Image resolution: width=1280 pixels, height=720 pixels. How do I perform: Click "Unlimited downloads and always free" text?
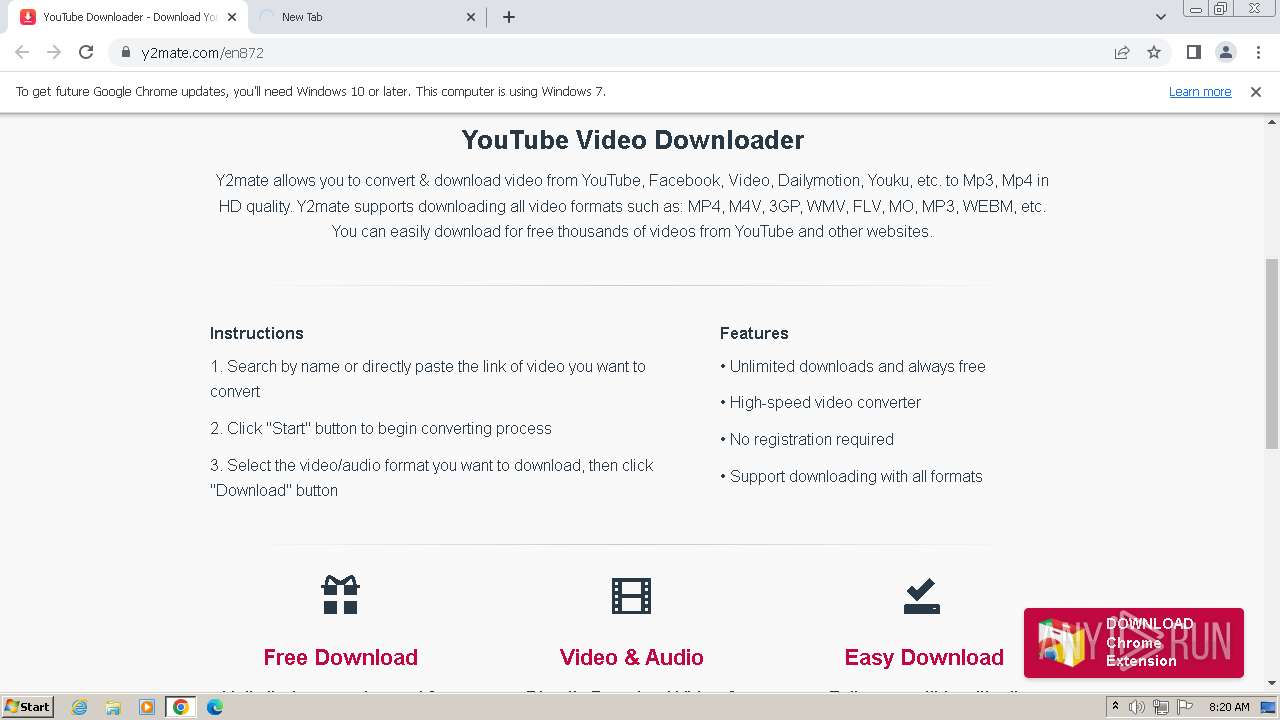point(857,366)
